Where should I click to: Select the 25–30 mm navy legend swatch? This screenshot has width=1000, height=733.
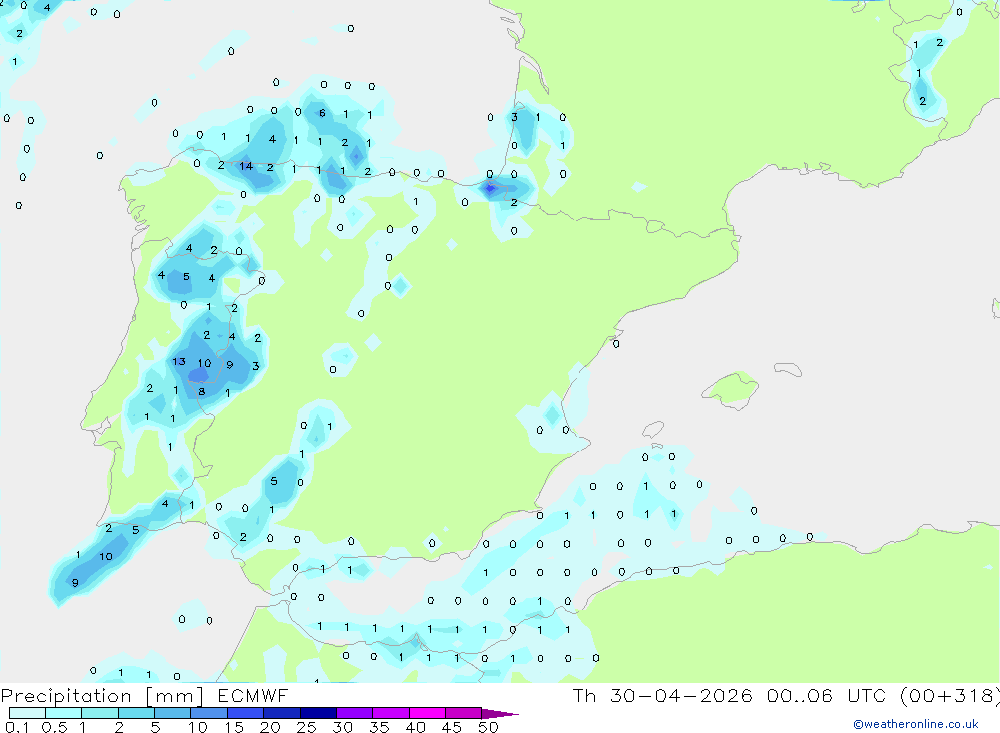point(318,713)
